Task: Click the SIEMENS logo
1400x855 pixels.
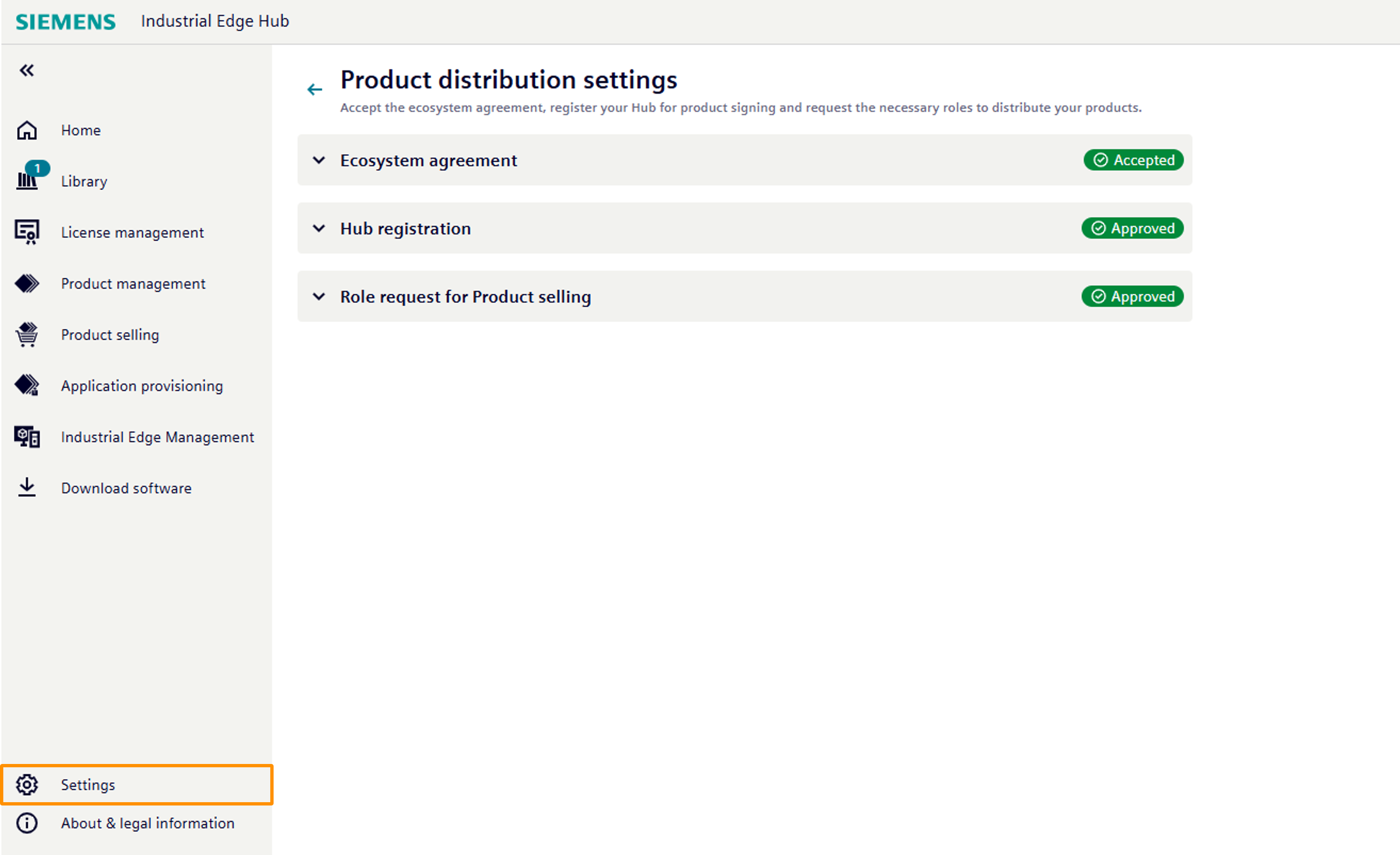Action: (x=65, y=21)
